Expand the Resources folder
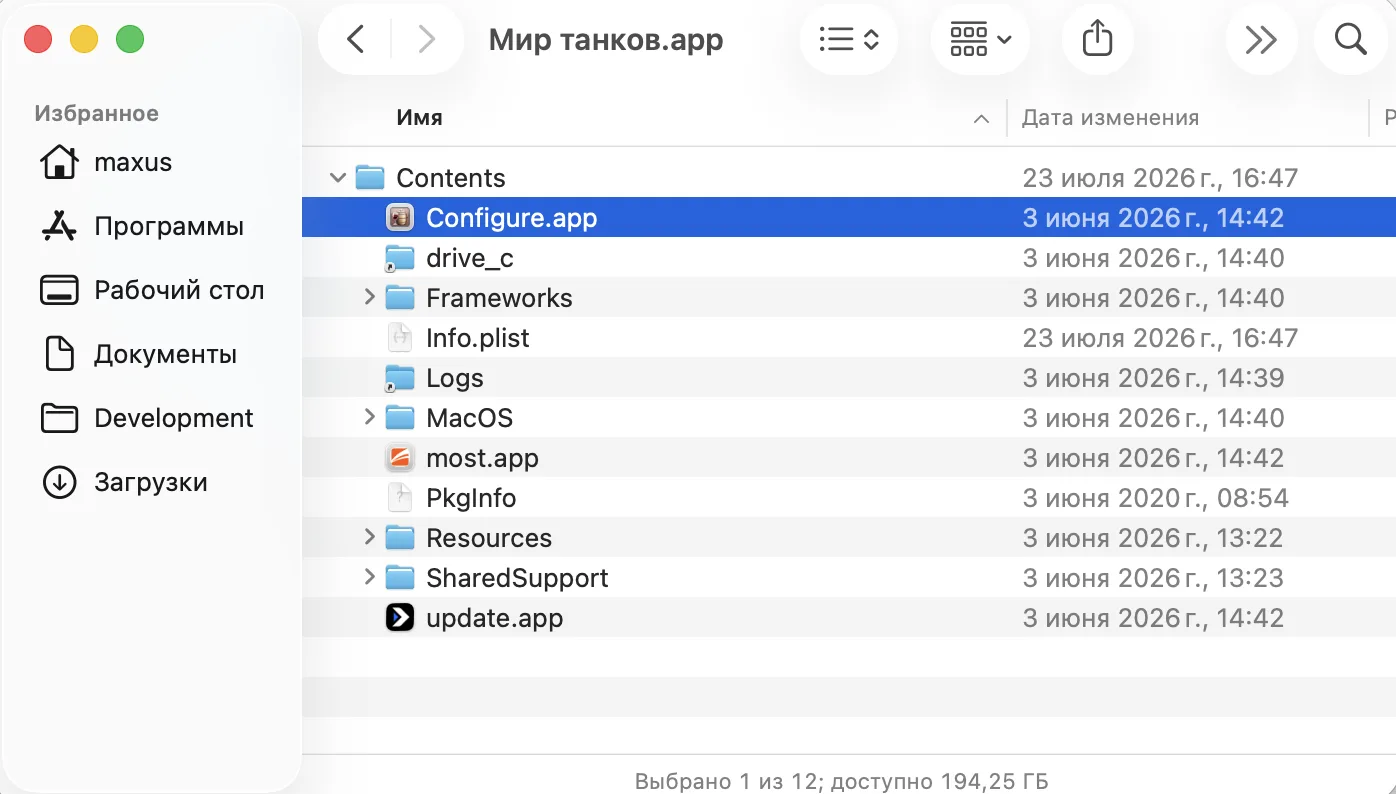 (369, 537)
